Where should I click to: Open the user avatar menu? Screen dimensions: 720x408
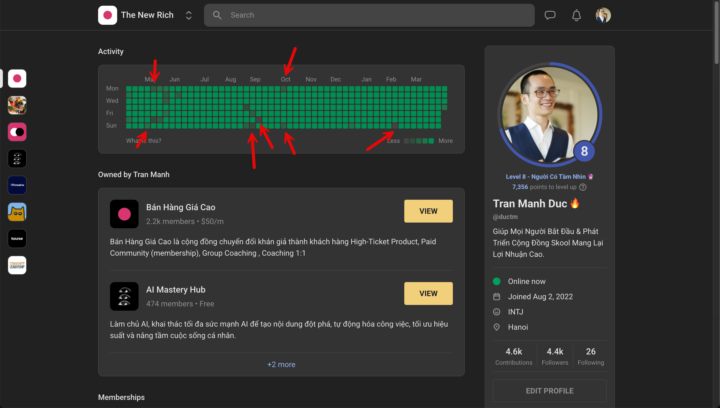point(603,15)
